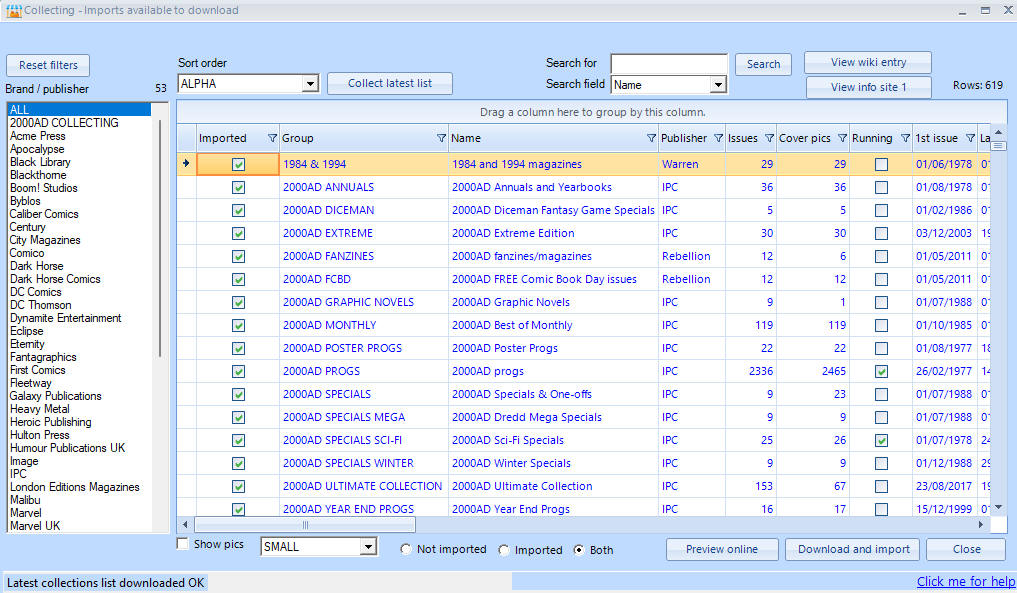This screenshot has width=1017, height=593.
Task: Click the Warren publisher cell
Action: pos(691,164)
